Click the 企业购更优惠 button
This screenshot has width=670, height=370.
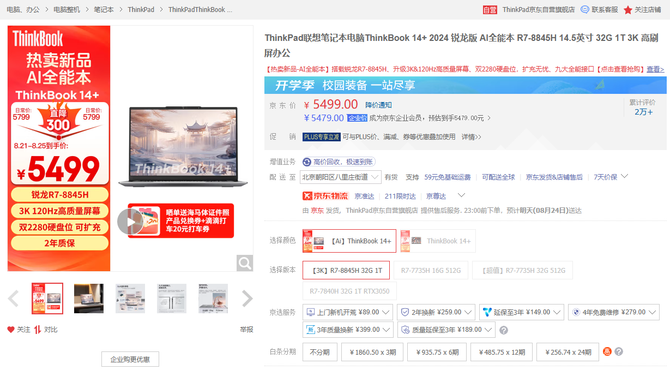click(130, 359)
